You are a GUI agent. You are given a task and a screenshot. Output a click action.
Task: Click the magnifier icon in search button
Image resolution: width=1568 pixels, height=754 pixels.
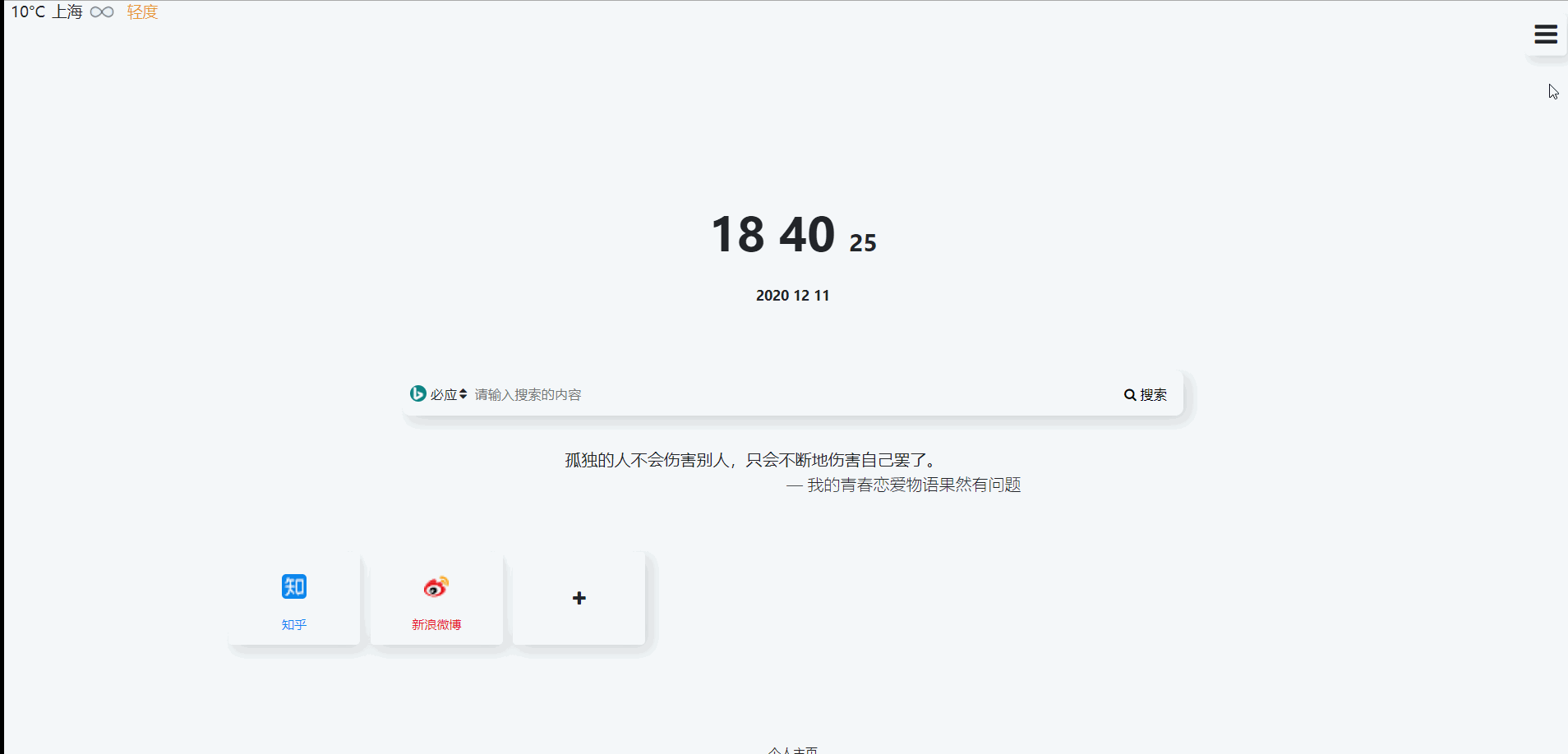click(1130, 395)
